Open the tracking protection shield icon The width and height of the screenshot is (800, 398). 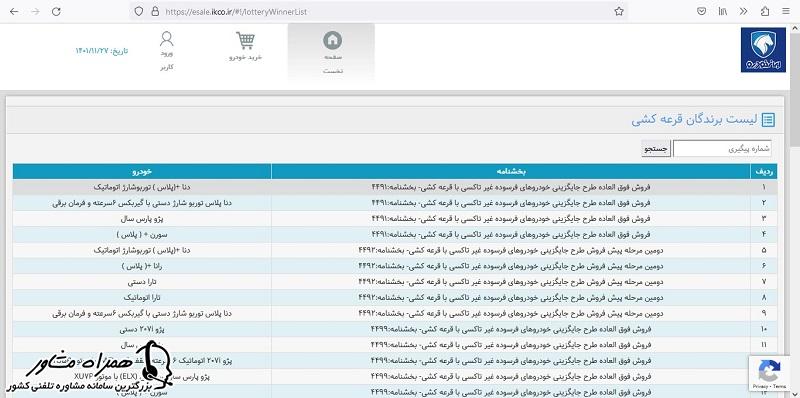[x=139, y=11]
